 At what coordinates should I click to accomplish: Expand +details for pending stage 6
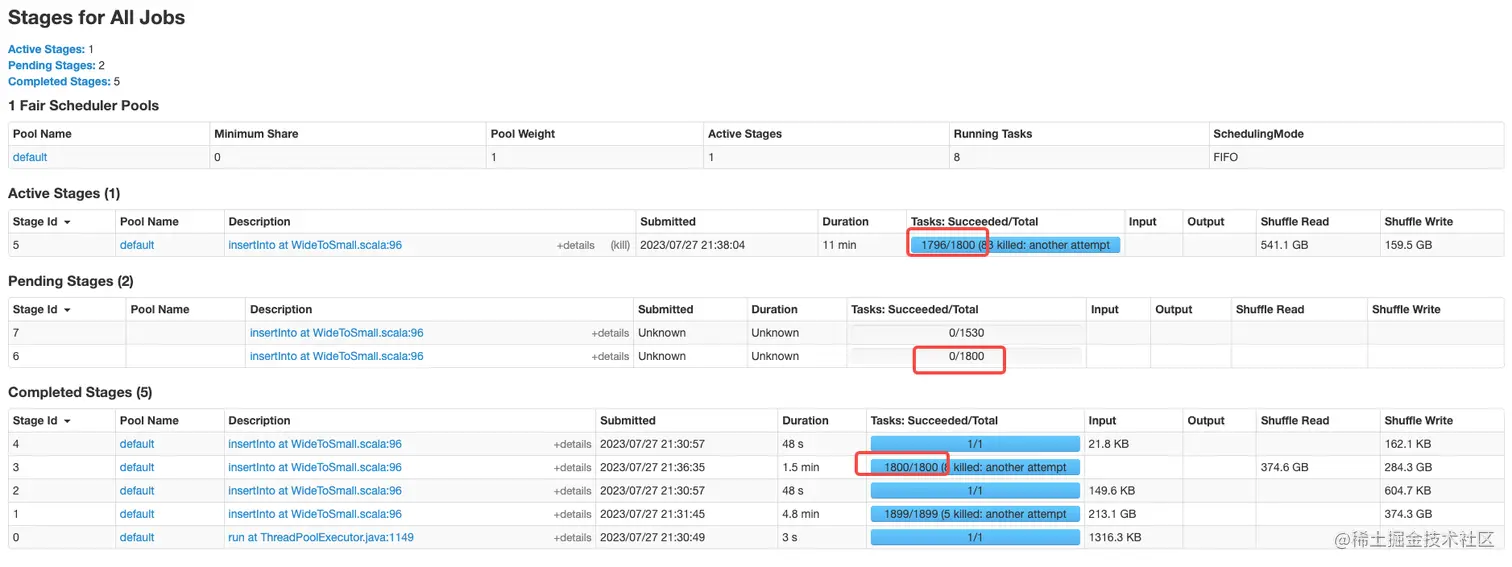pos(610,356)
